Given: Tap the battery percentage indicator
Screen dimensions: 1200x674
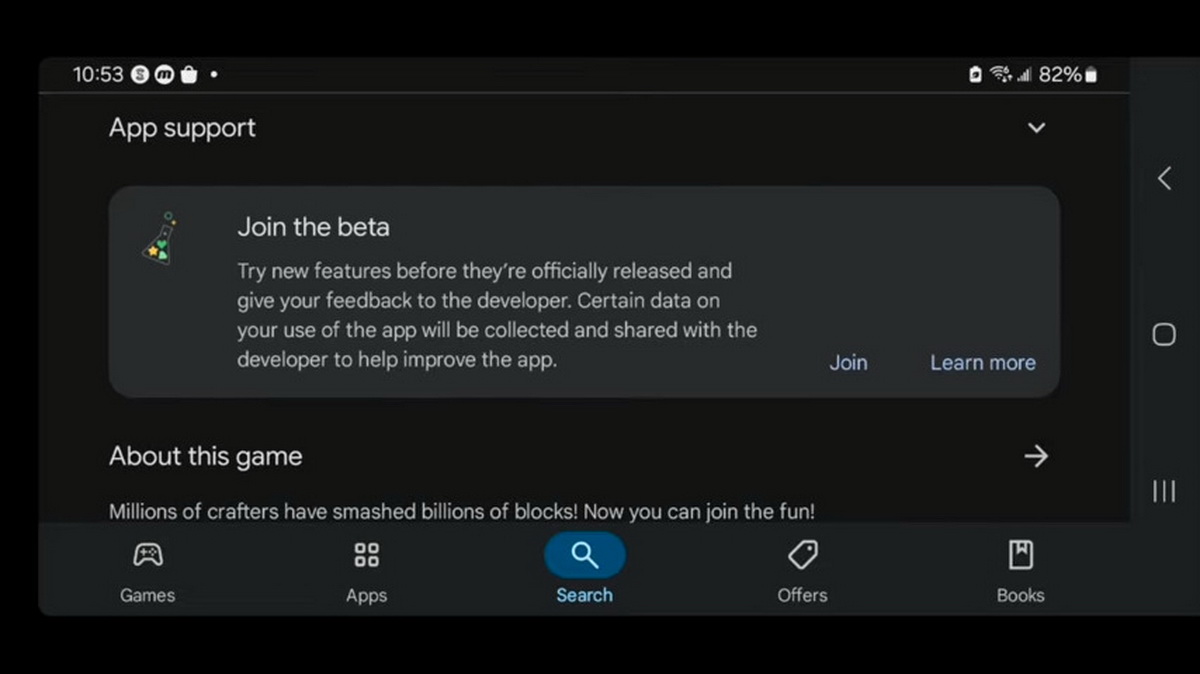Looking at the screenshot, I should 1060,75.
